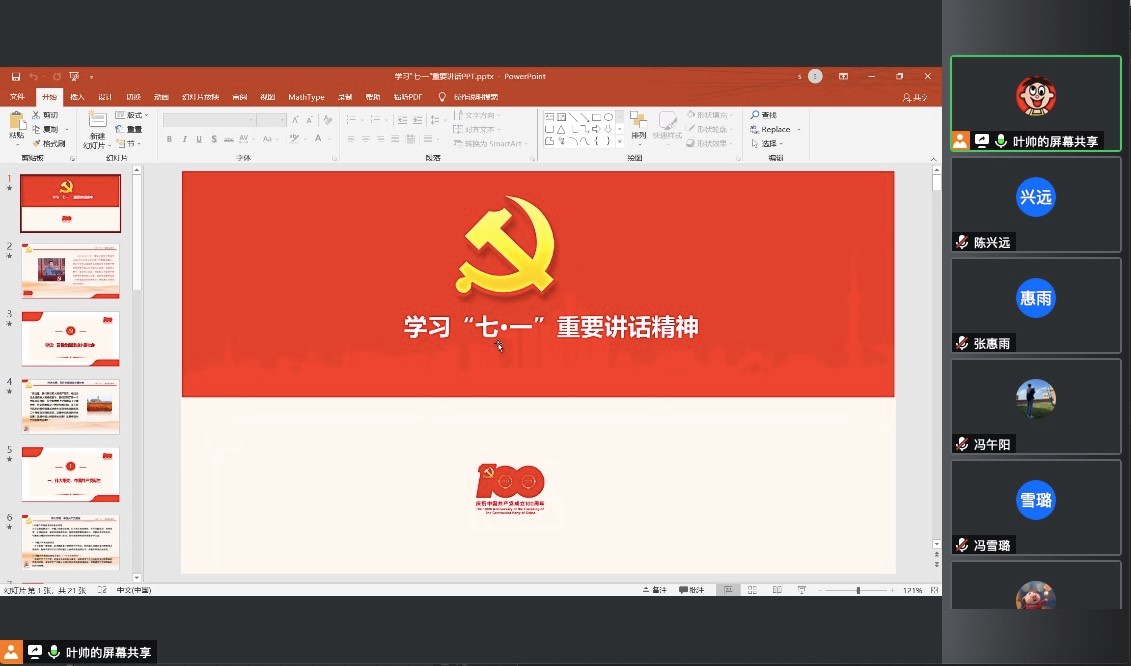Click the Undo arrow in the quick access toolbar
The image size is (1131, 666).
tap(33, 76)
